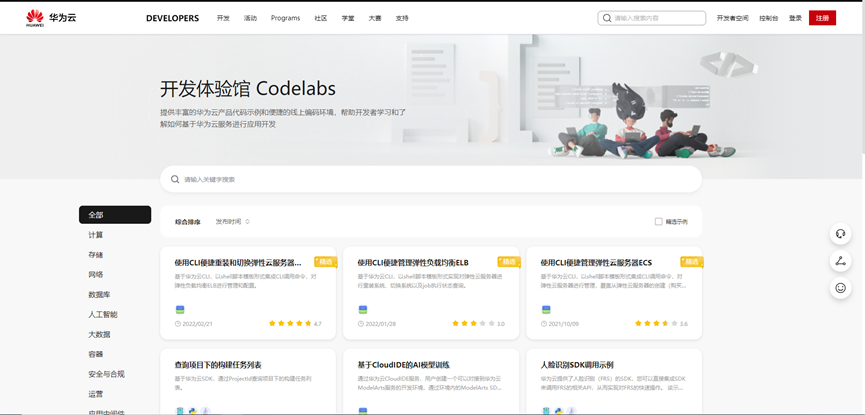Click the 精选 badge on the ELB card
This screenshot has height=415, width=865.
coord(509,262)
